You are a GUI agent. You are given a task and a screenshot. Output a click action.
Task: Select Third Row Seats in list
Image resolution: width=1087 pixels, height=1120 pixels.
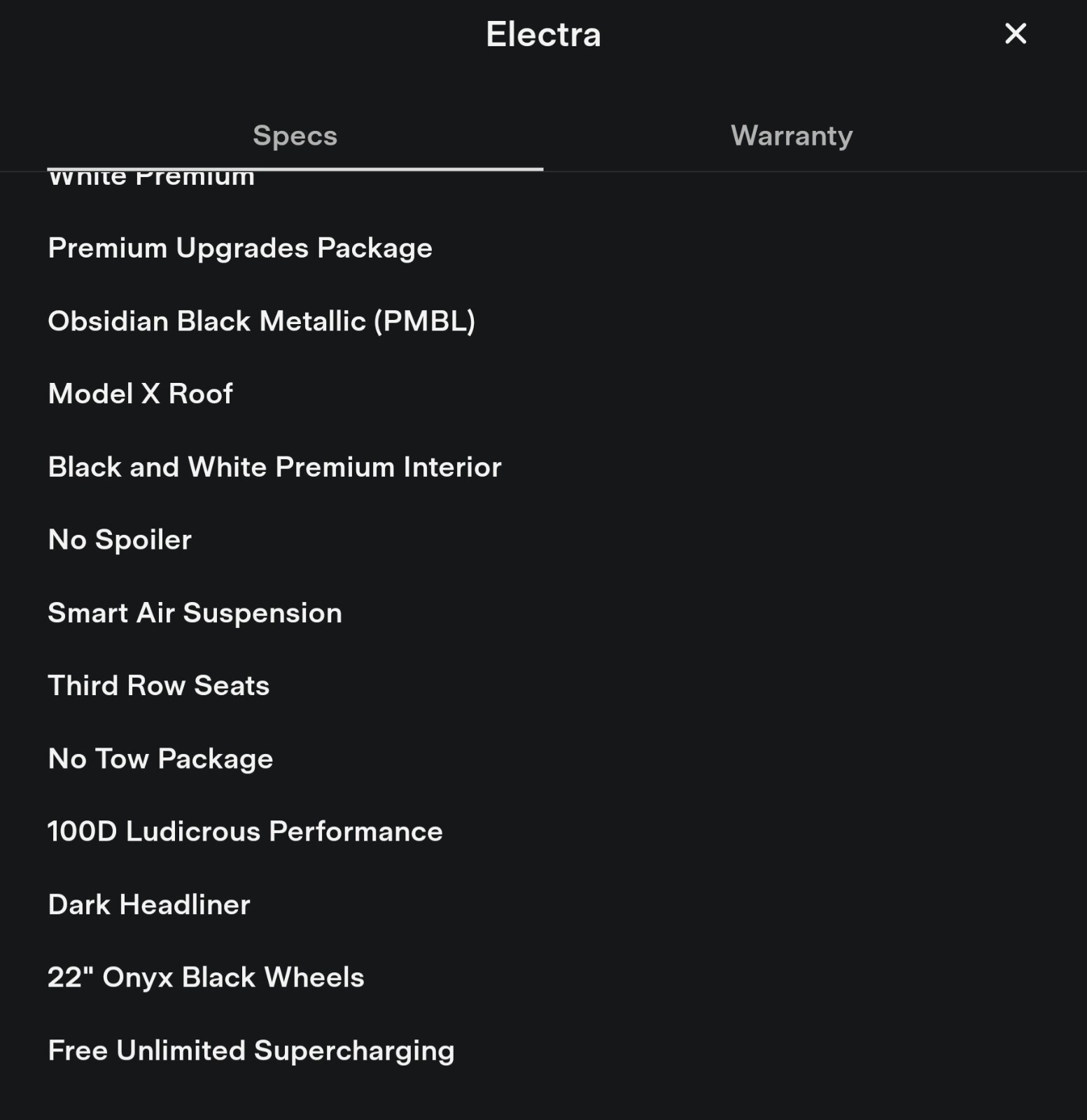pyautogui.click(x=158, y=685)
